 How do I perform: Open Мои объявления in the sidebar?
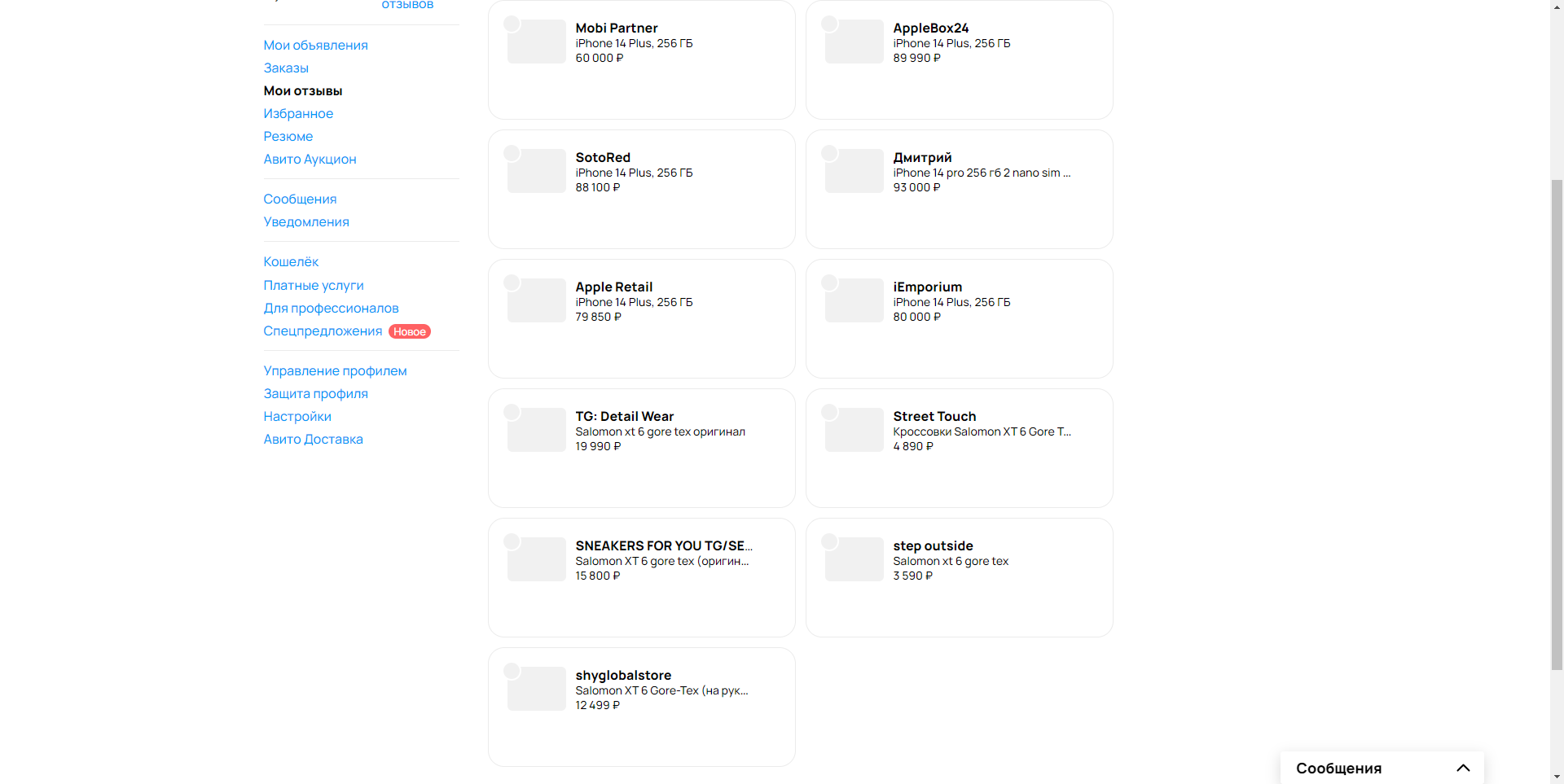(x=315, y=45)
